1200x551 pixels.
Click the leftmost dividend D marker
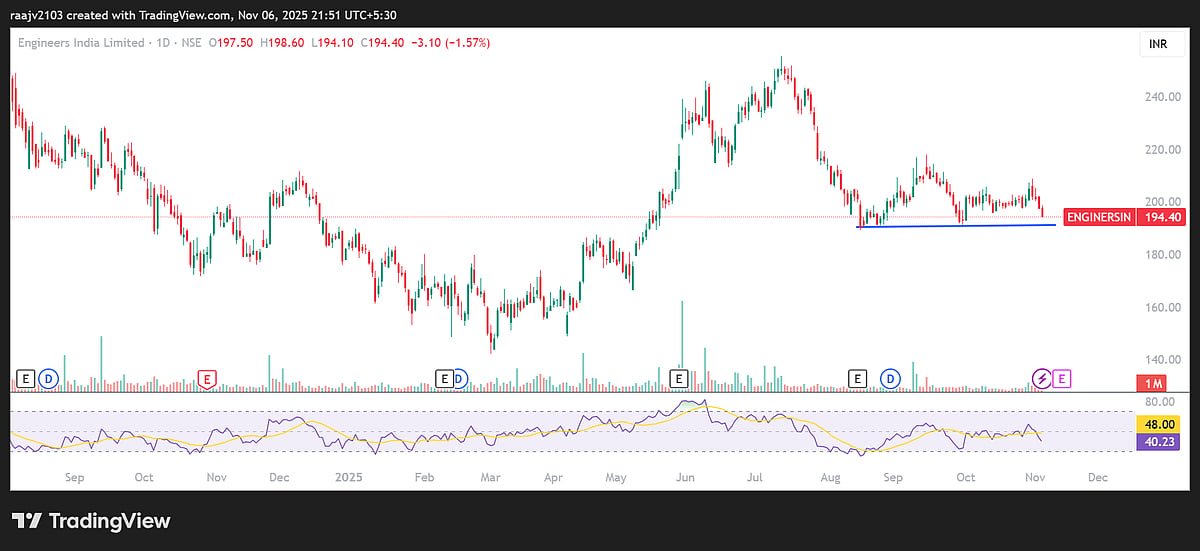(47, 378)
